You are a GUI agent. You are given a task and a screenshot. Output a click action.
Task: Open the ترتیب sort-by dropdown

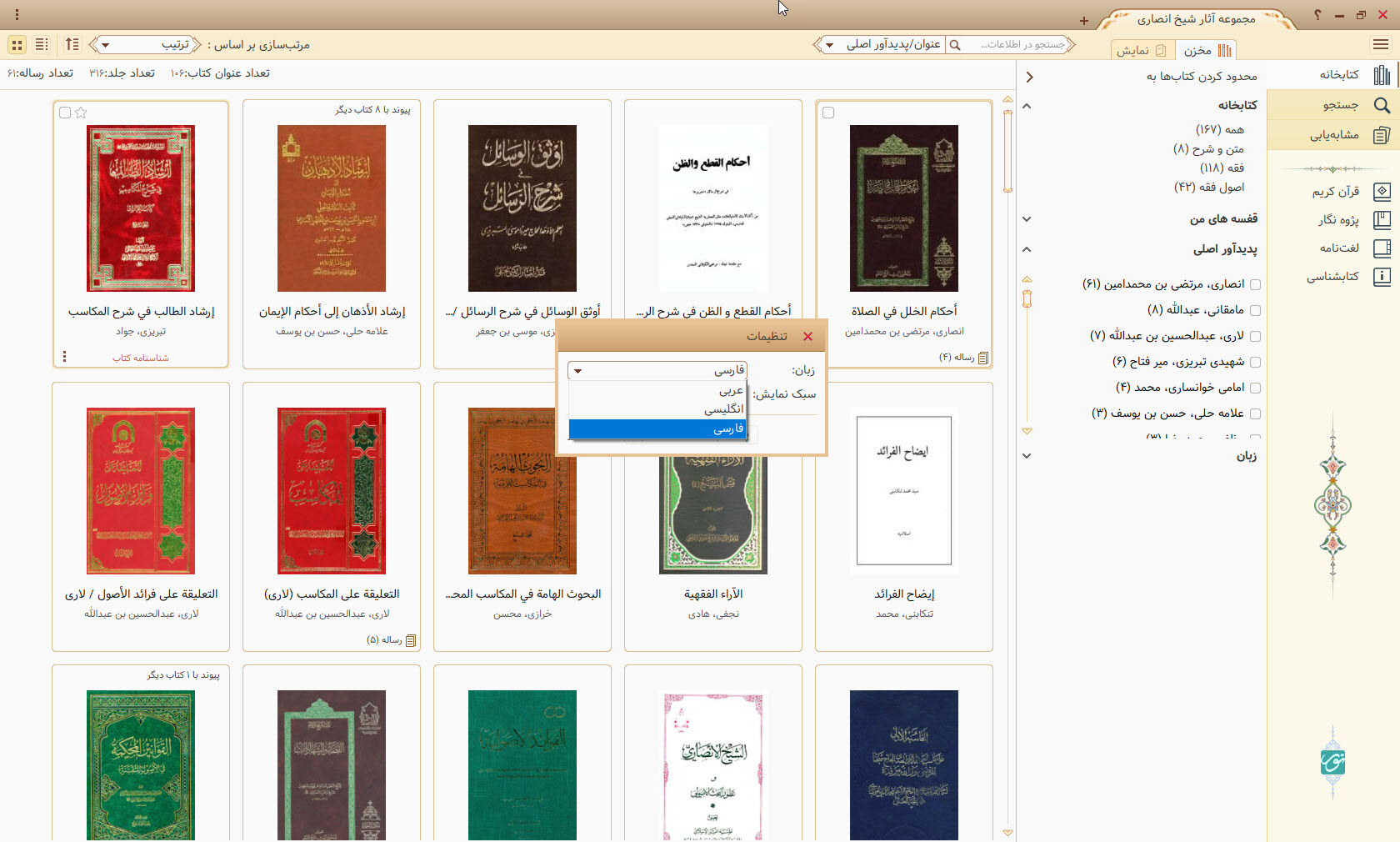[x=146, y=45]
